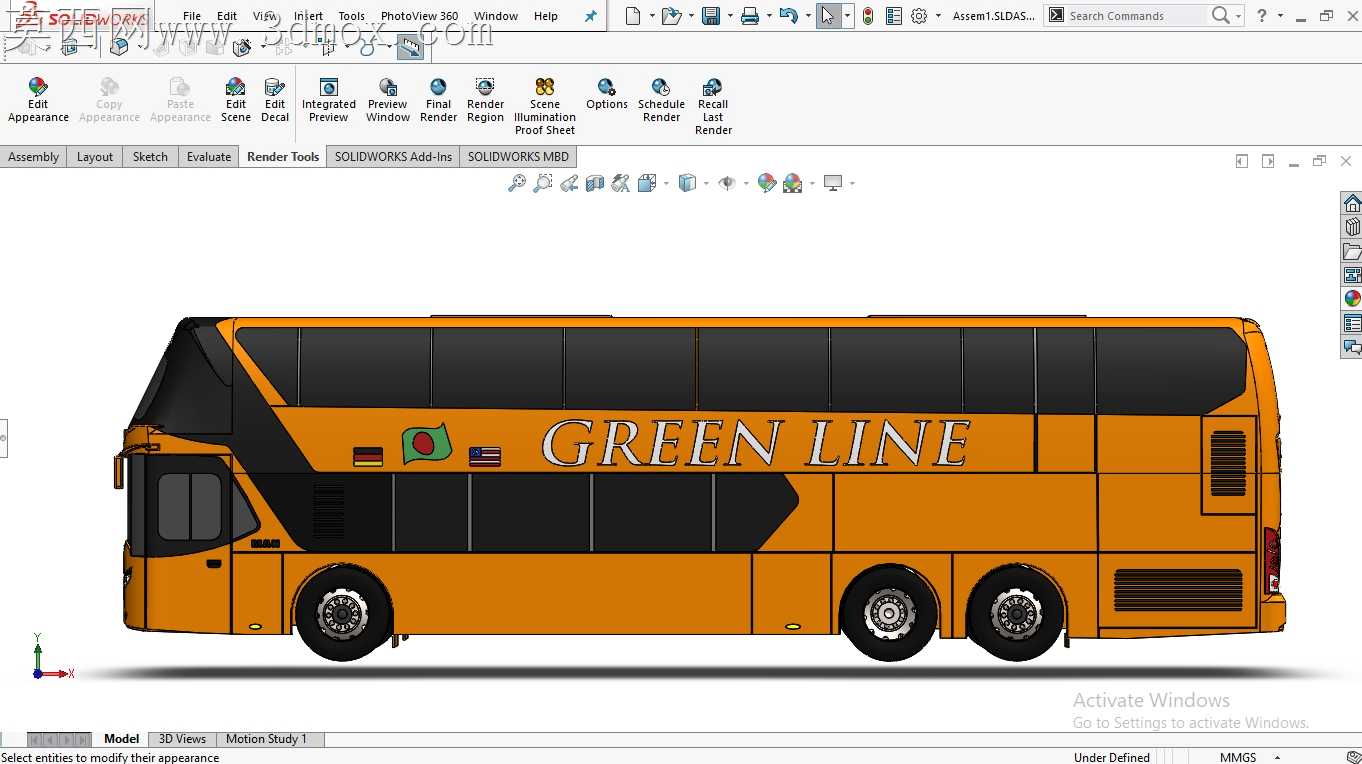This screenshot has height=764, width=1362.
Task: Open the Tools menu
Action: point(351,16)
